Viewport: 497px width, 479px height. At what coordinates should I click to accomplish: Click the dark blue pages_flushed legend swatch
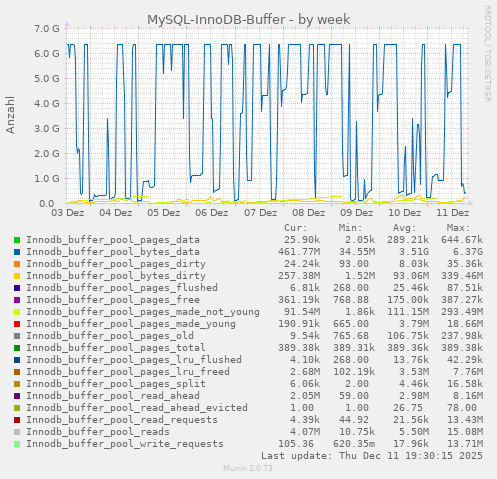(17, 288)
